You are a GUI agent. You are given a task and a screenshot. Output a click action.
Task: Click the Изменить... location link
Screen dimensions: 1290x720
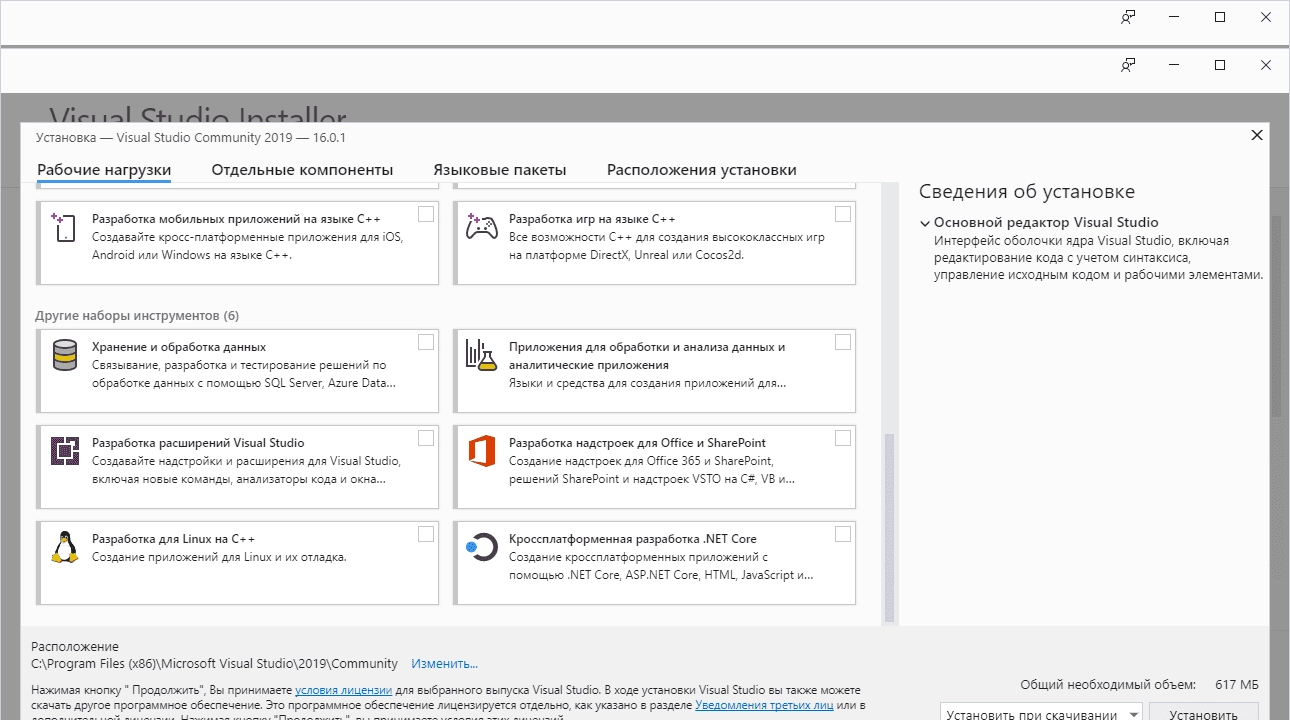(444, 664)
